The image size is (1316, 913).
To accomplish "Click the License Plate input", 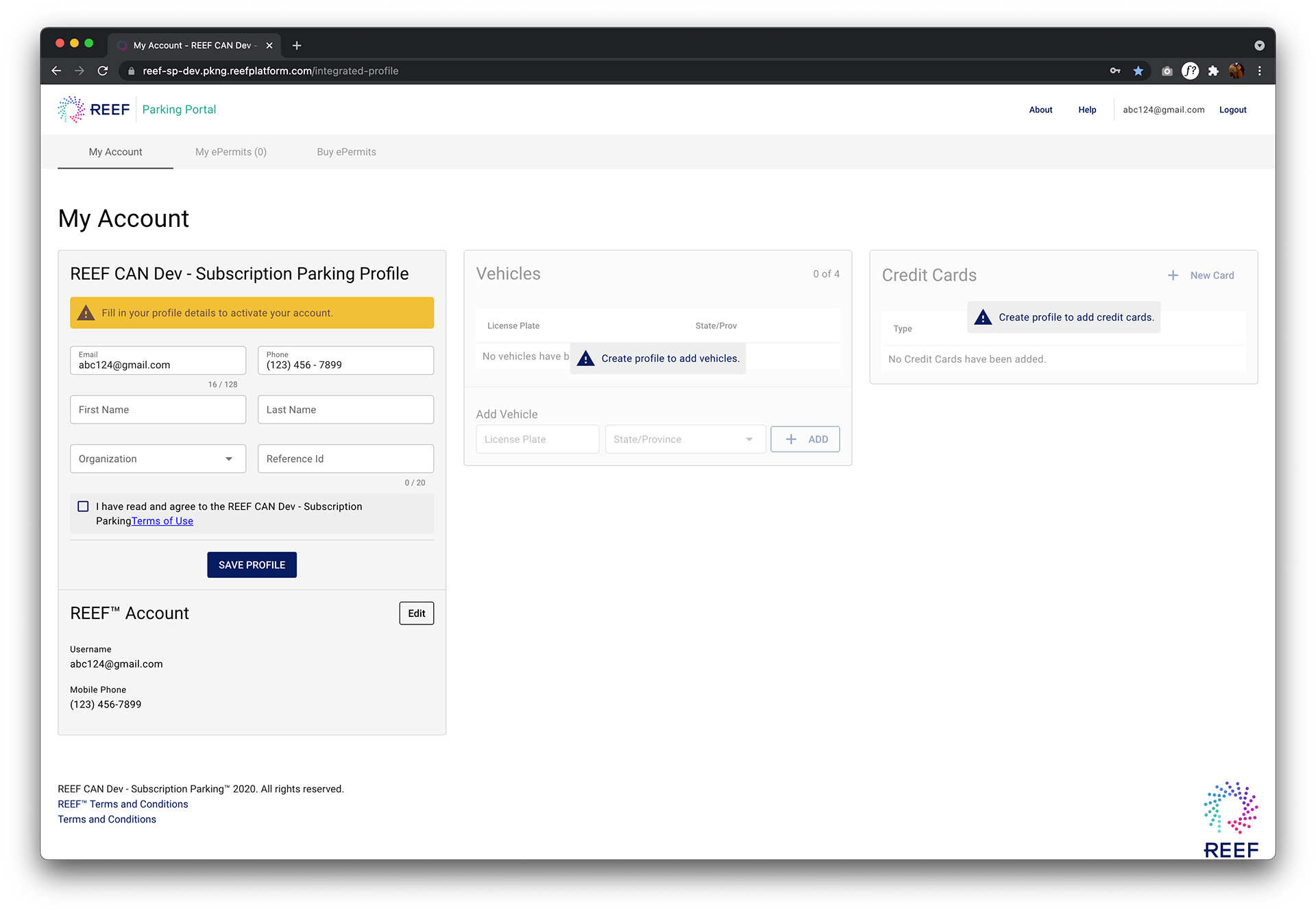I will click(x=537, y=439).
